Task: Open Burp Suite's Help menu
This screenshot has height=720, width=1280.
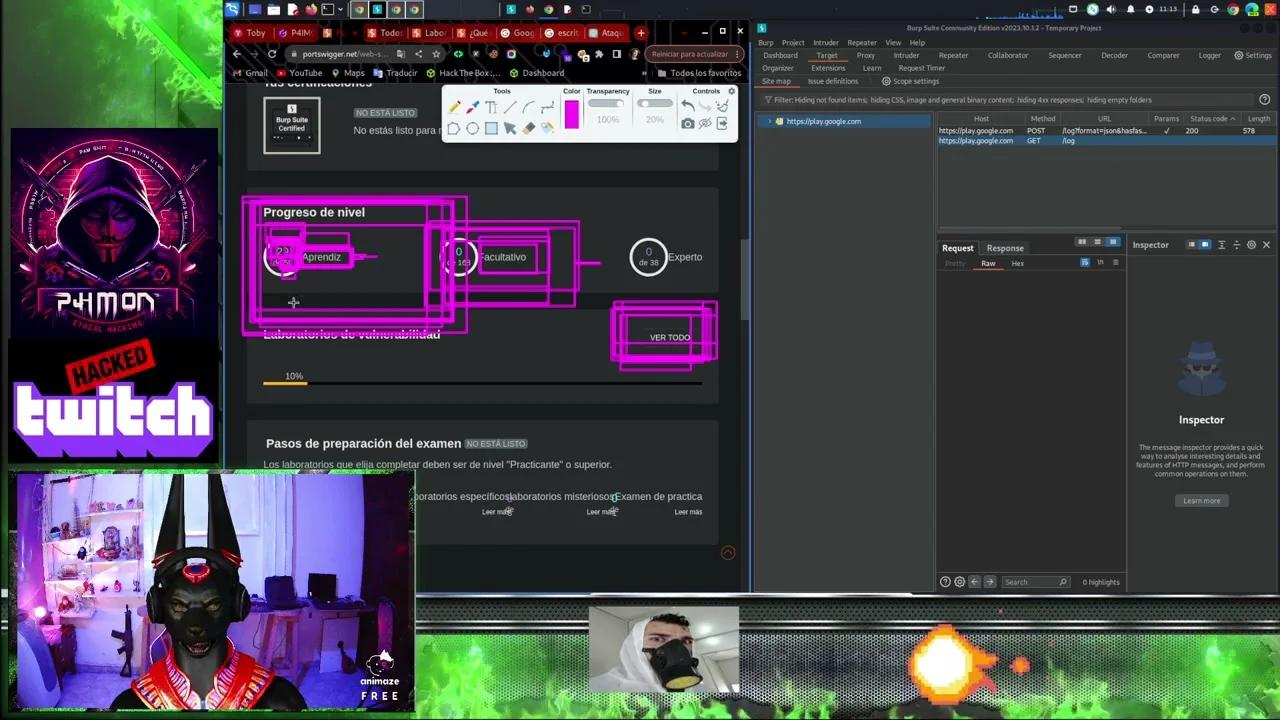Action: click(917, 42)
